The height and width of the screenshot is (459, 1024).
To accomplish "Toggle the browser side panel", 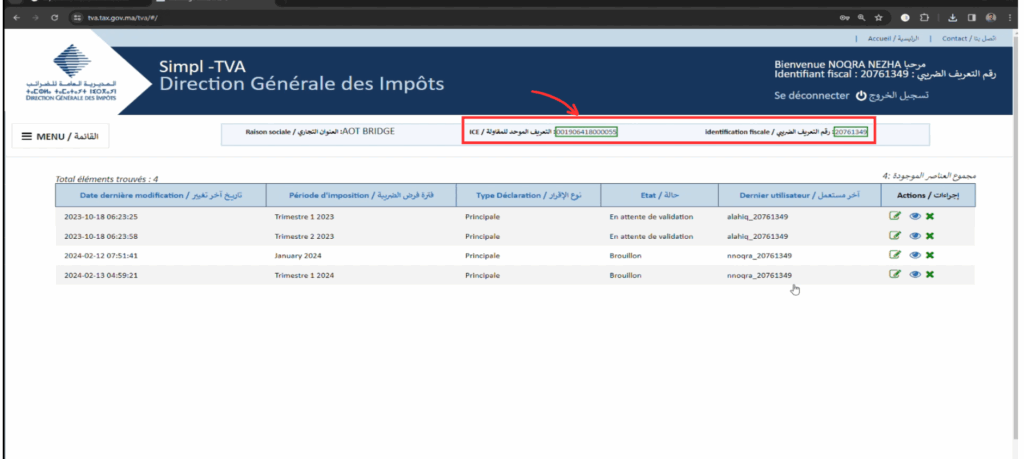I will click(x=972, y=18).
